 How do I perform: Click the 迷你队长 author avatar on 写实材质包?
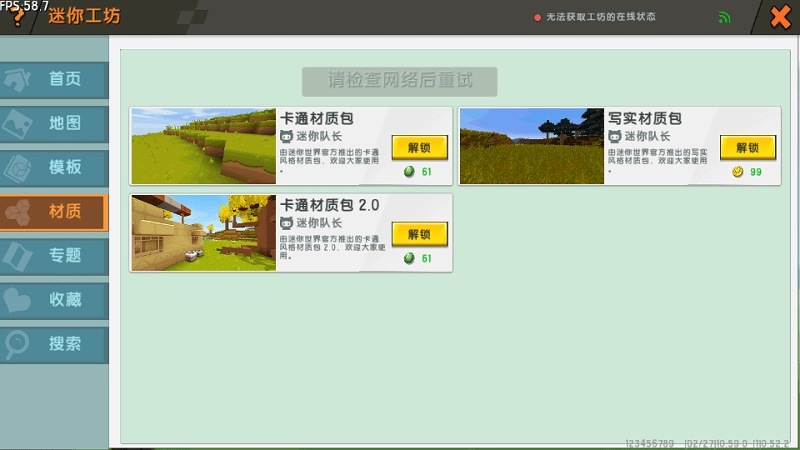(615, 136)
